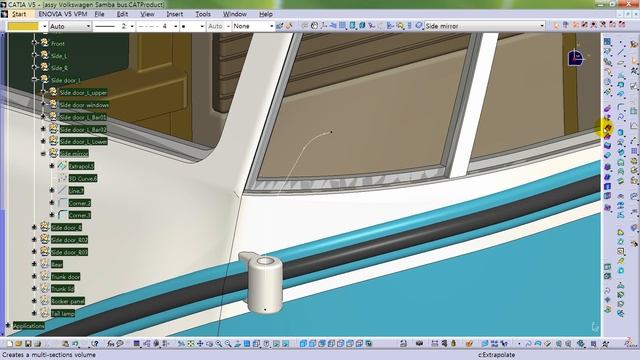Click the c:Extrapolate command field
The image size is (640, 360).
(x=496, y=355)
